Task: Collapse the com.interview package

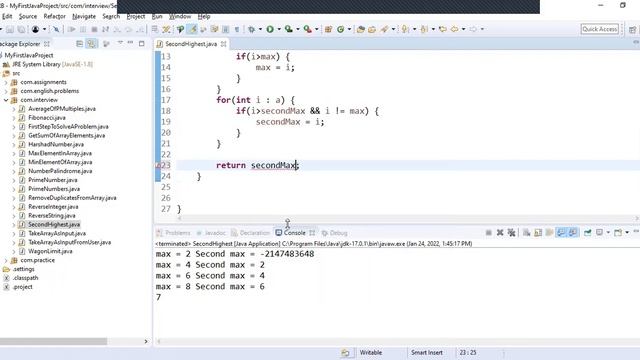Action: (x=6, y=100)
